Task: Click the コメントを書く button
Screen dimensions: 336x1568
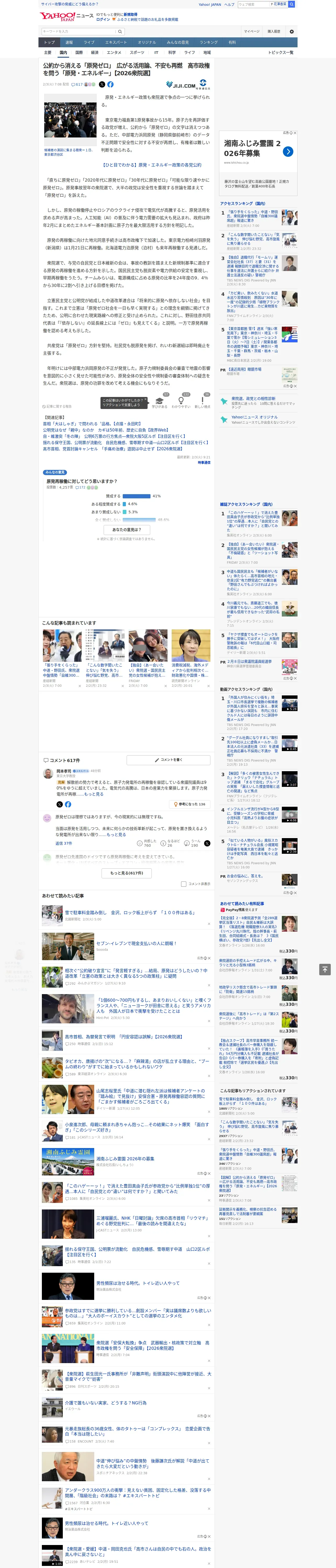Action: click(168, 760)
